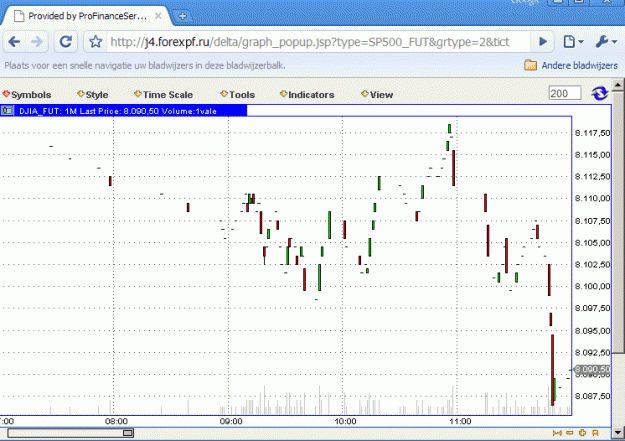Click the DJIA_FUT 1M Last Price header
Viewport: 625px width, 441px height.
(x=118, y=111)
